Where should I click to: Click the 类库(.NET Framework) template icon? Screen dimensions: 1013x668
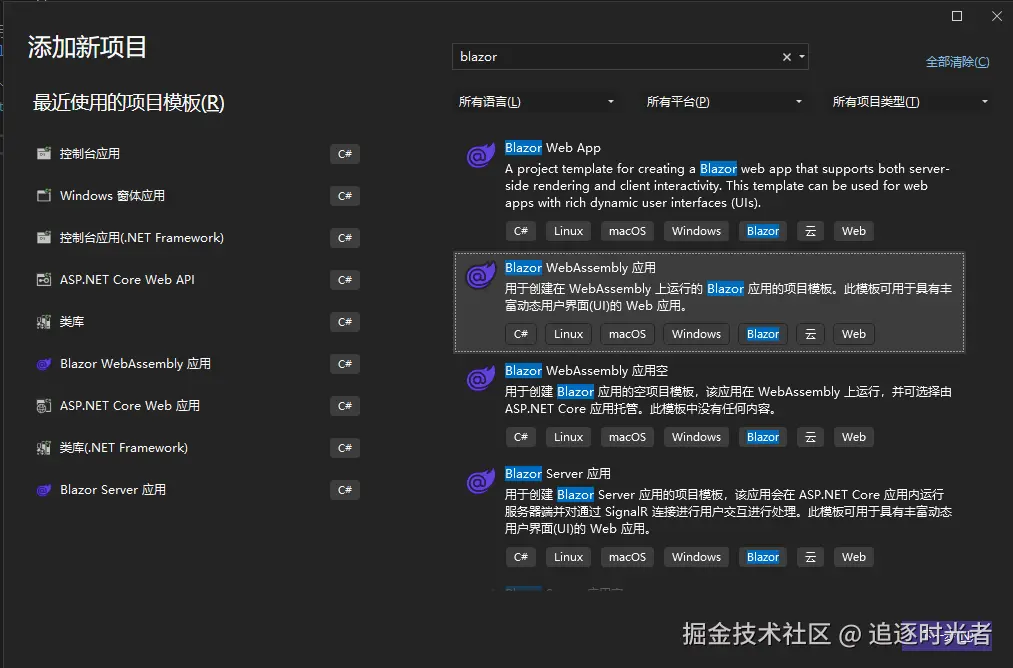pos(43,448)
